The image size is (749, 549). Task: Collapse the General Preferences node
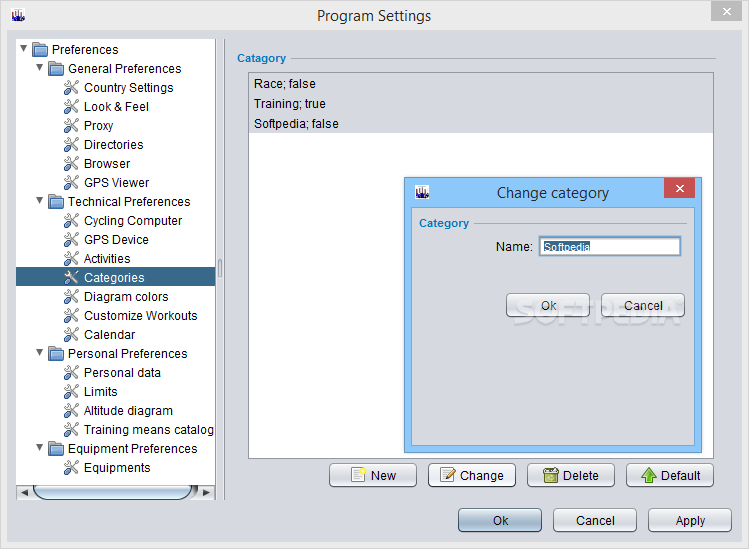[40, 67]
